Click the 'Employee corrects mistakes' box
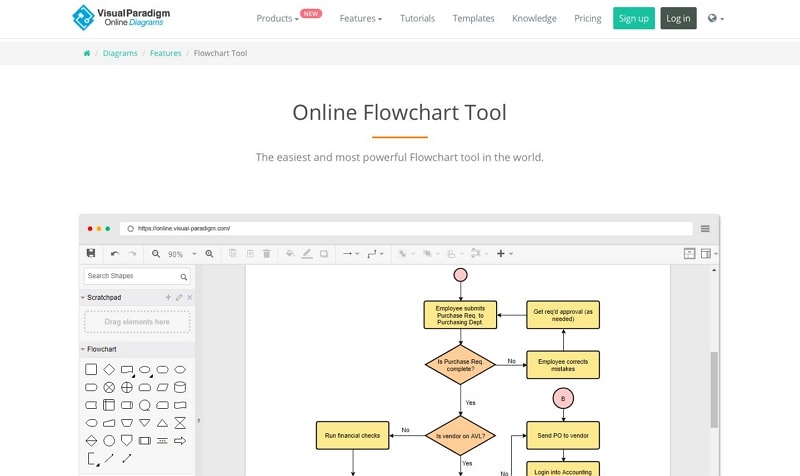This screenshot has height=476, width=800. (x=563, y=365)
